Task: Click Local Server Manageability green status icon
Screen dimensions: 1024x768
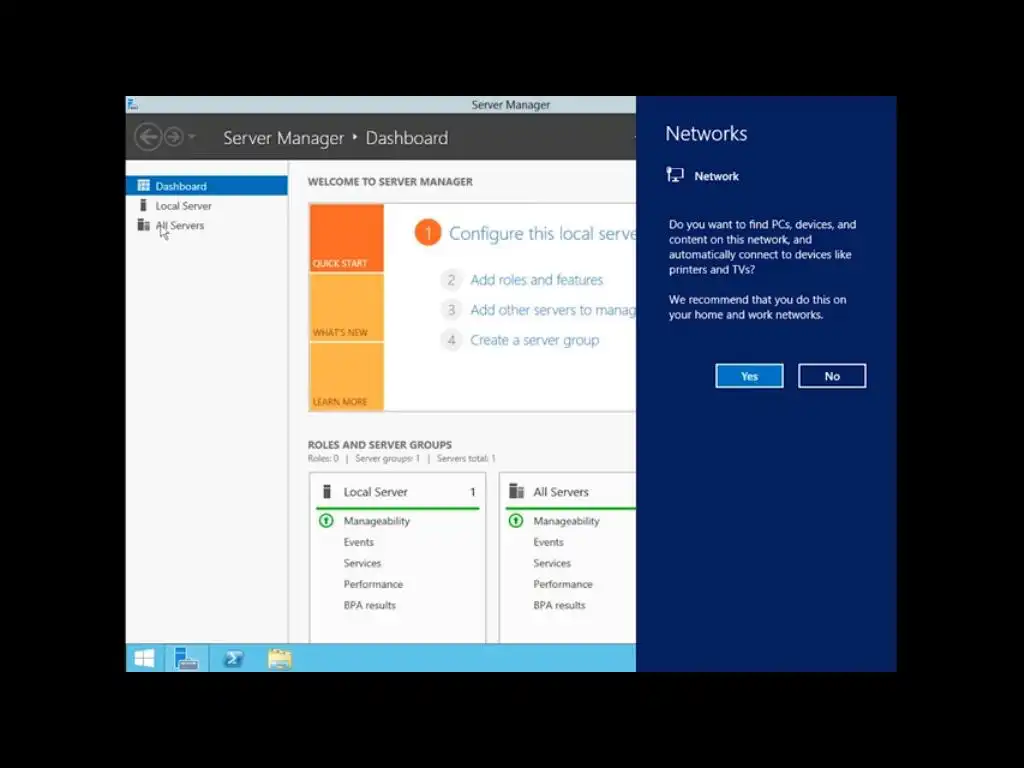Action: click(326, 520)
